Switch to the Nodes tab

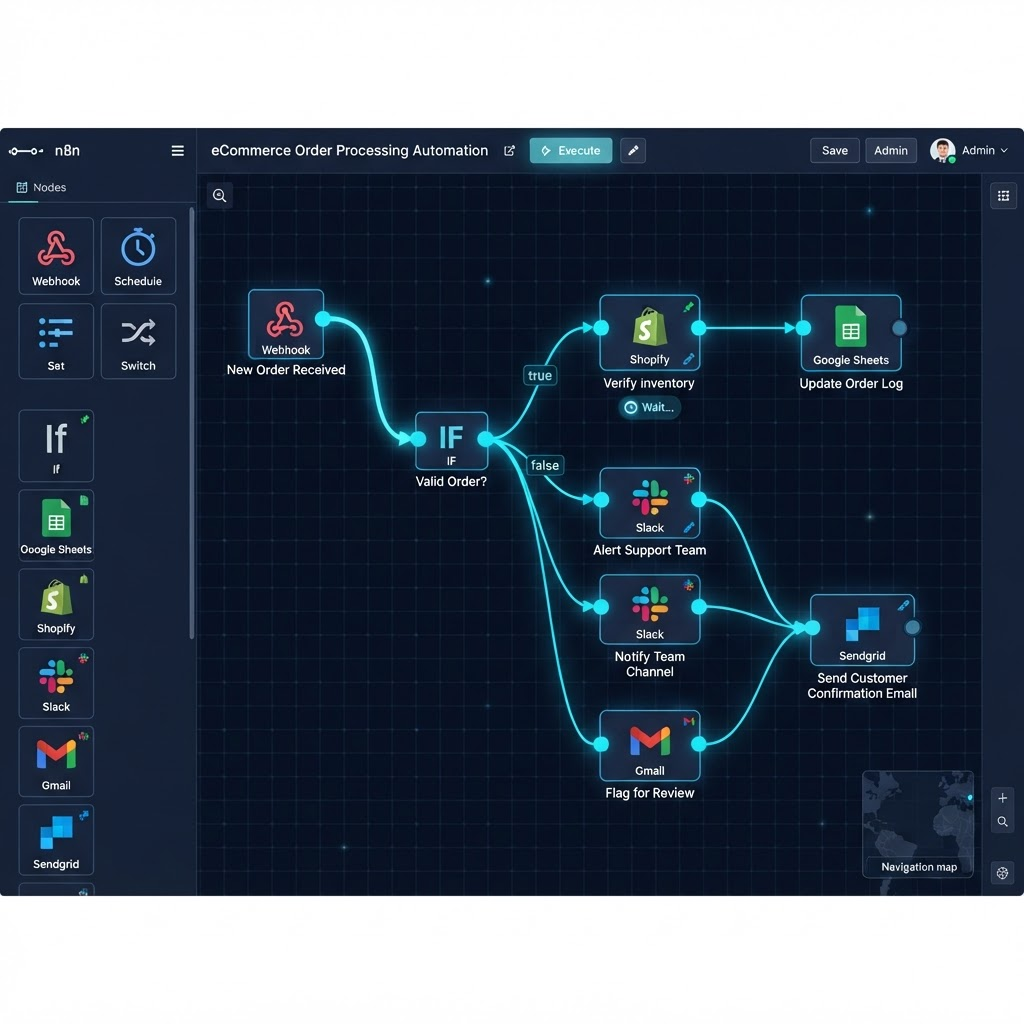coord(40,188)
